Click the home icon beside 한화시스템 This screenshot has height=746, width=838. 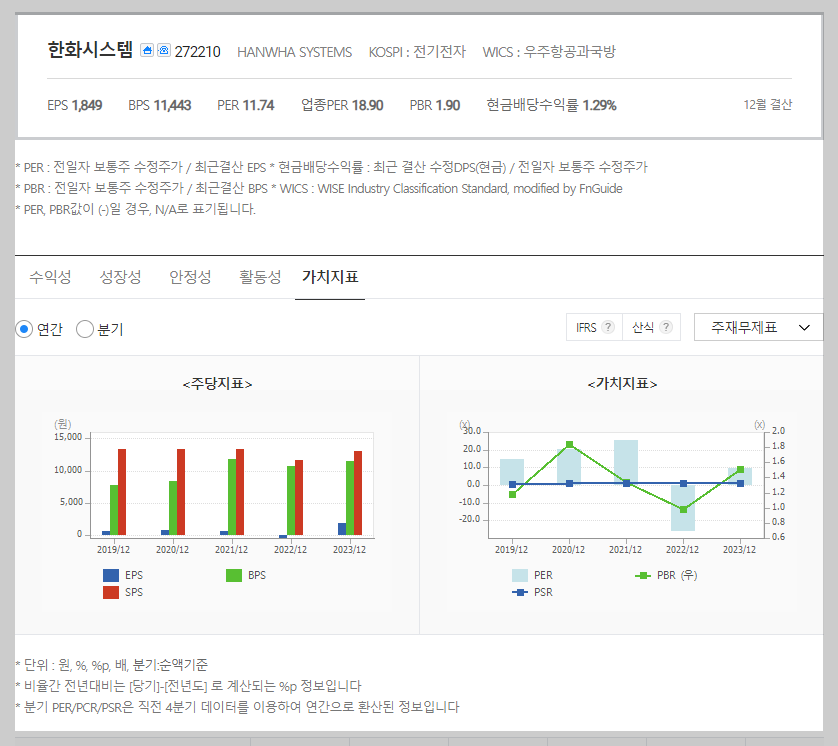[147, 50]
